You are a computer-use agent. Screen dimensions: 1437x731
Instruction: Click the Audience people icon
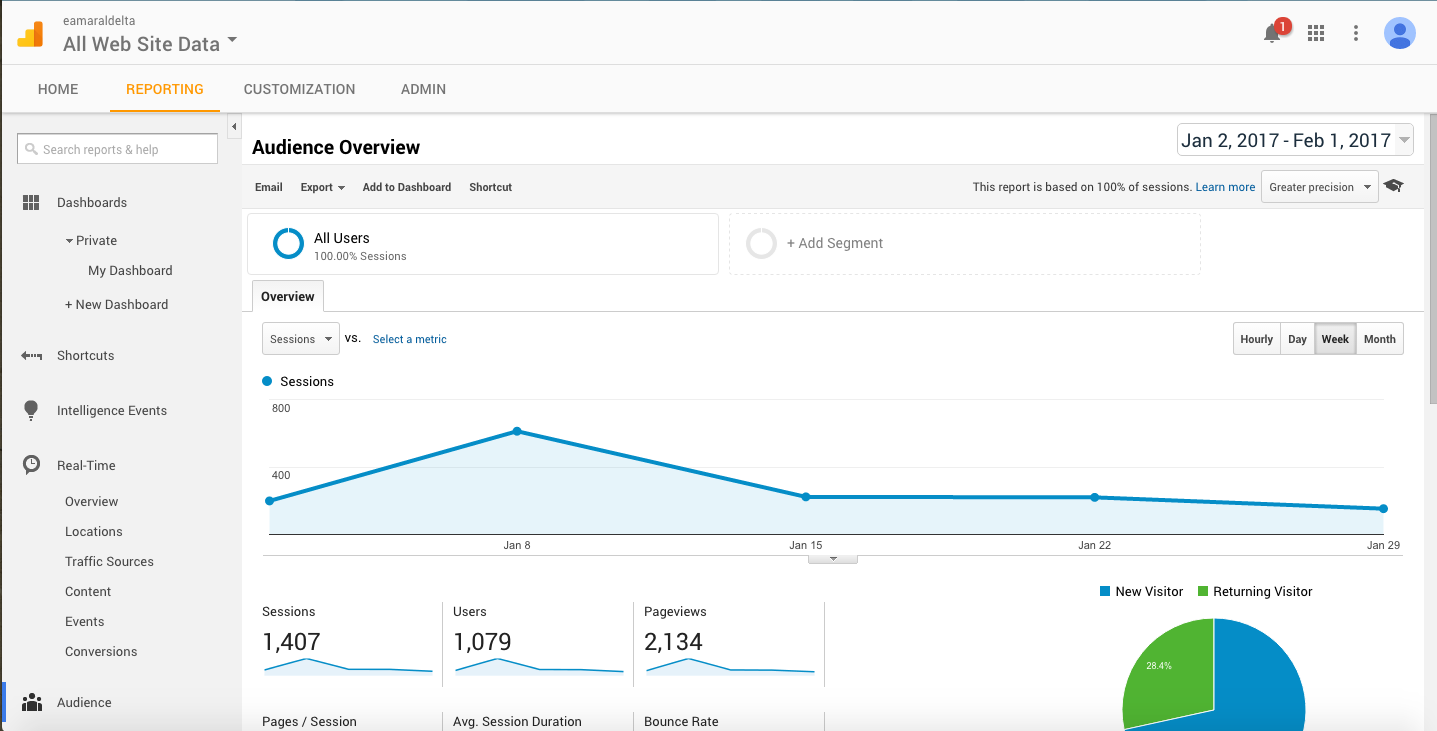(x=32, y=702)
